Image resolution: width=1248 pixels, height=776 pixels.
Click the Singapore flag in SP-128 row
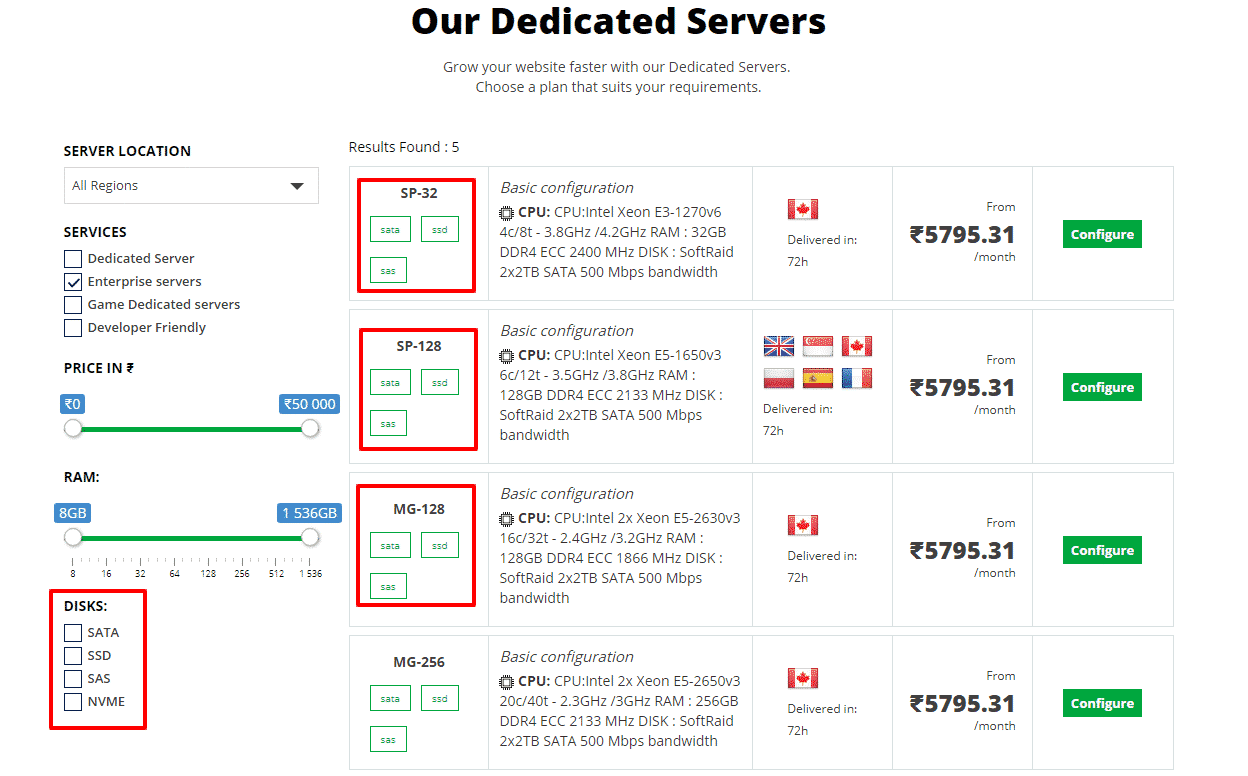pyautogui.click(x=818, y=346)
